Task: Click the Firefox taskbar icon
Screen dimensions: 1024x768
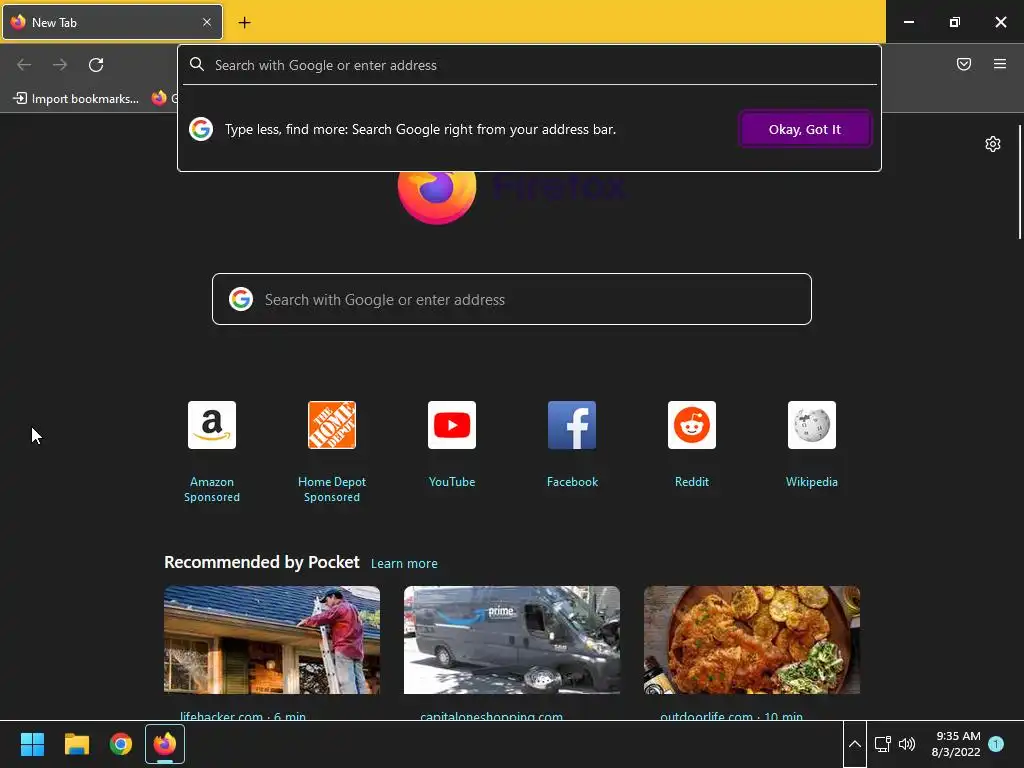Action: click(165, 744)
